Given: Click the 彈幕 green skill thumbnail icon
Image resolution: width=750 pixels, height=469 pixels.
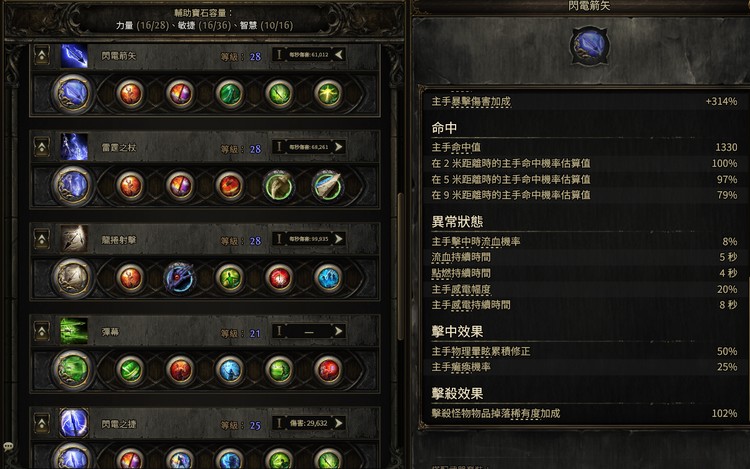Looking at the screenshot, I should tap(74, 331).
